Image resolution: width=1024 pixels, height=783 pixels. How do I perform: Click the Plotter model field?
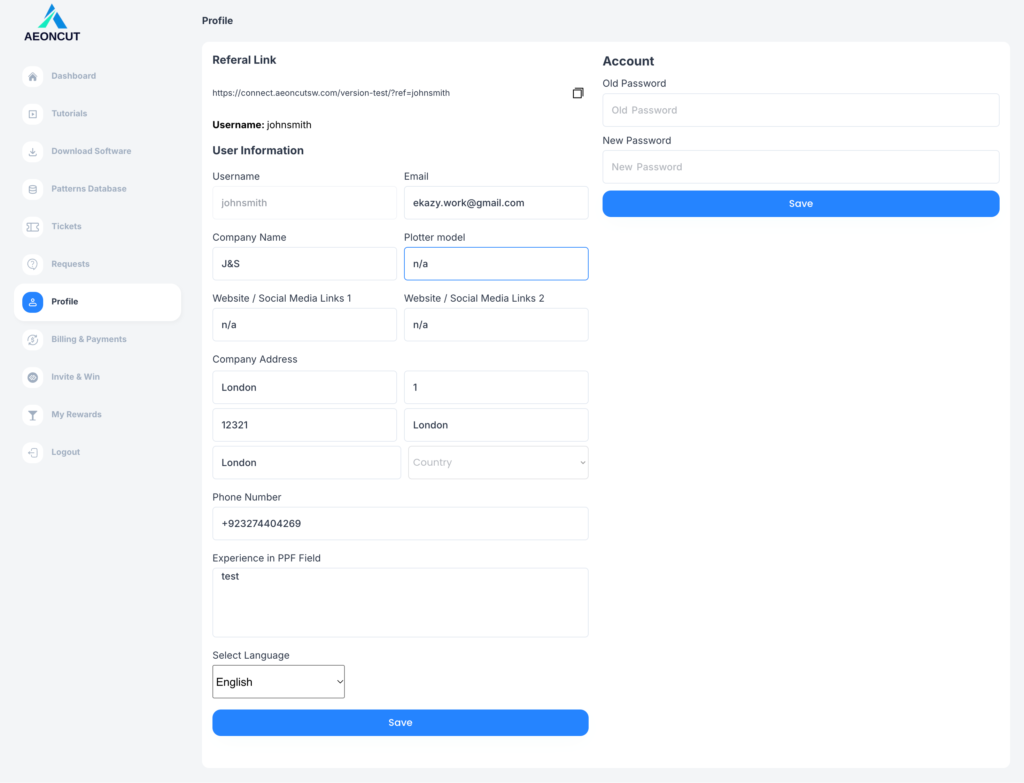[496, 264]
